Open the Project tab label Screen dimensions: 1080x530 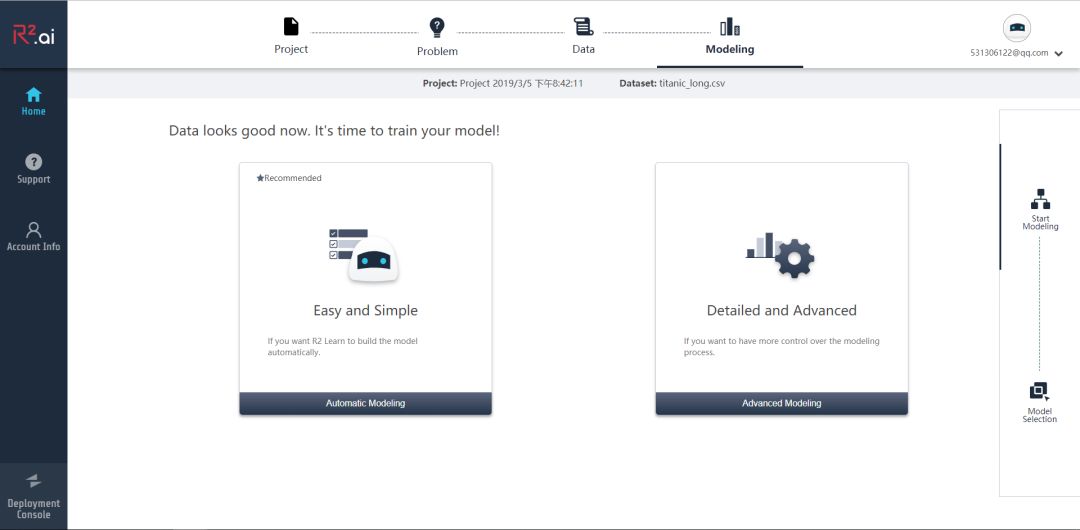point(291,49)
